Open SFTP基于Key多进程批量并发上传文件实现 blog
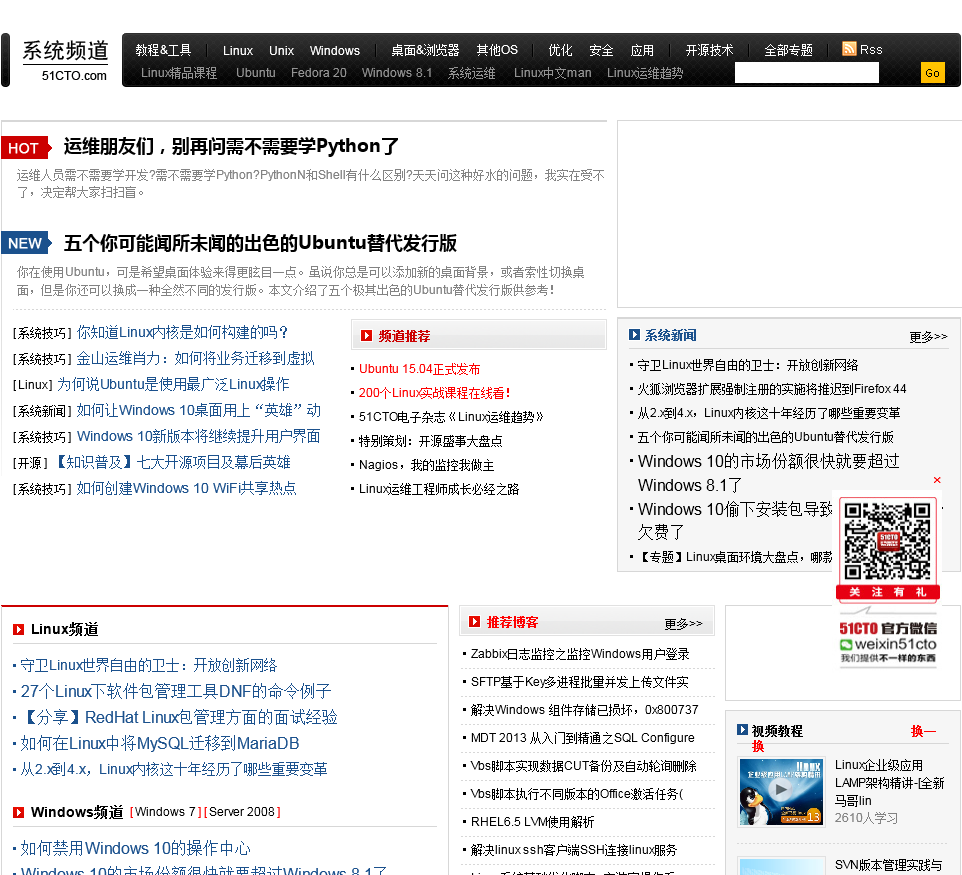Viewport: 962px width, 875px height. 580,682
